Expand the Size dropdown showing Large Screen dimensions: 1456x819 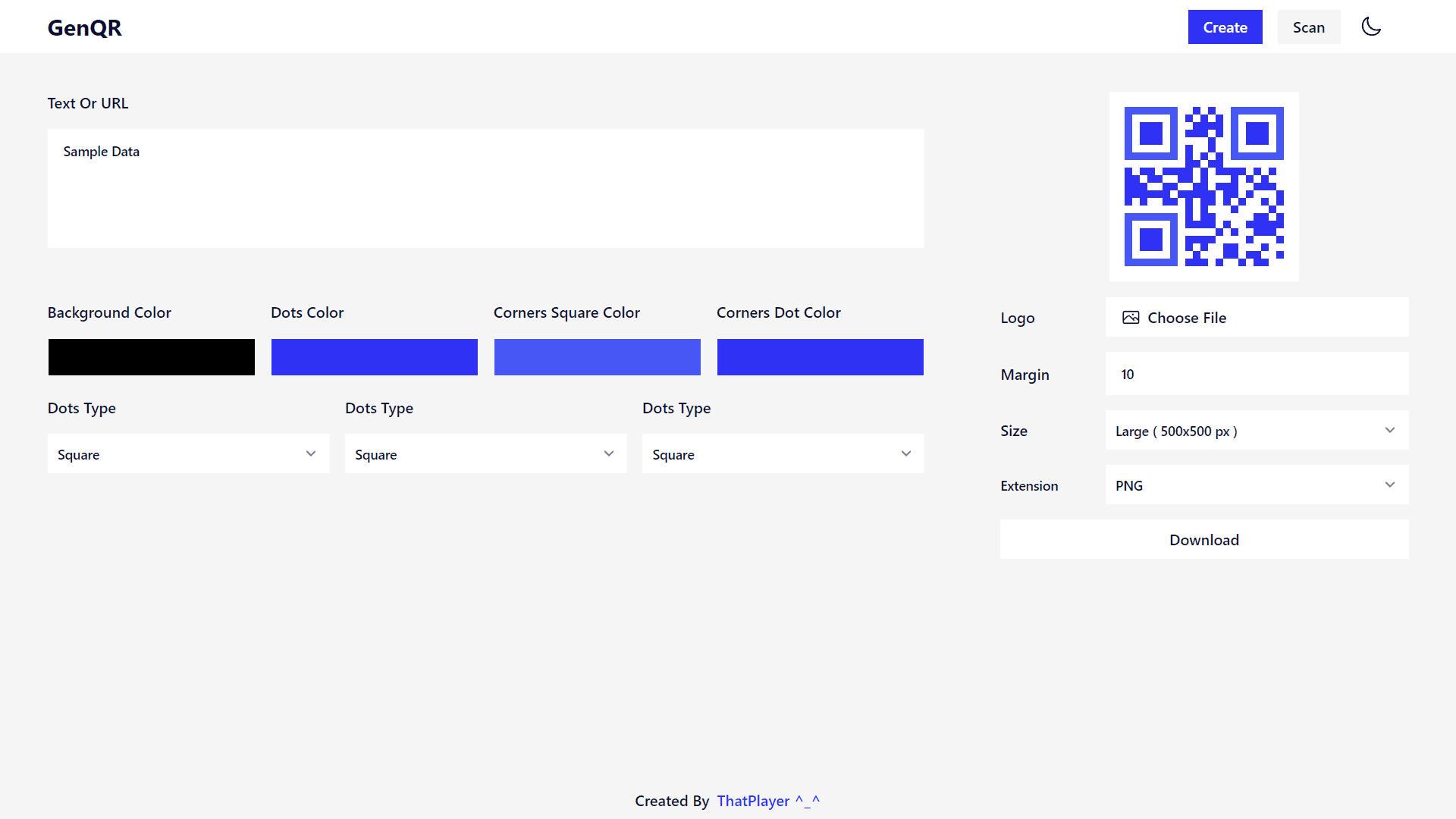point(1257,430)
